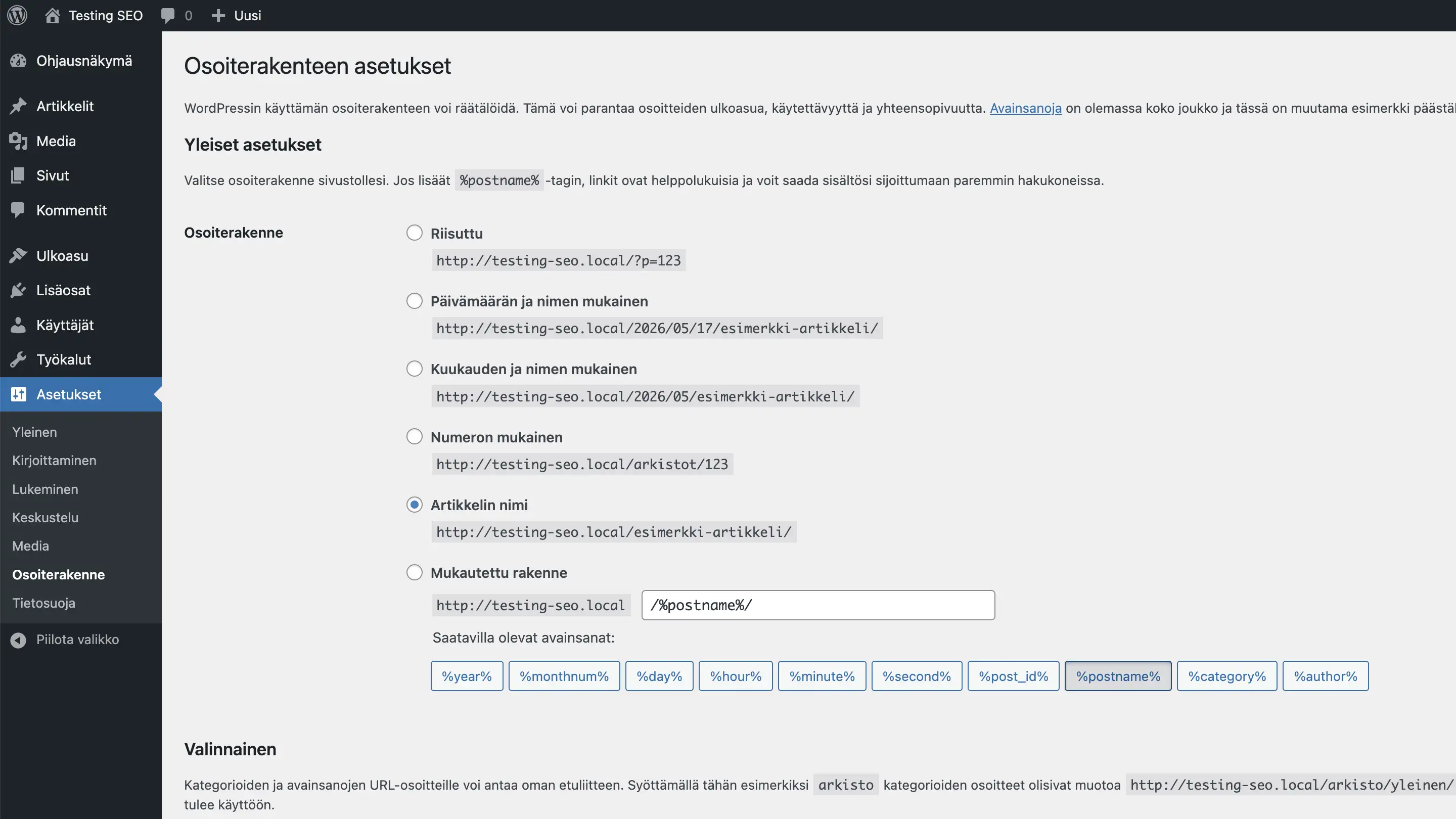Screen dimensions: 1456x819
Task: Click the Ulkoasu brush icon
Action: [x=18, y=255]
